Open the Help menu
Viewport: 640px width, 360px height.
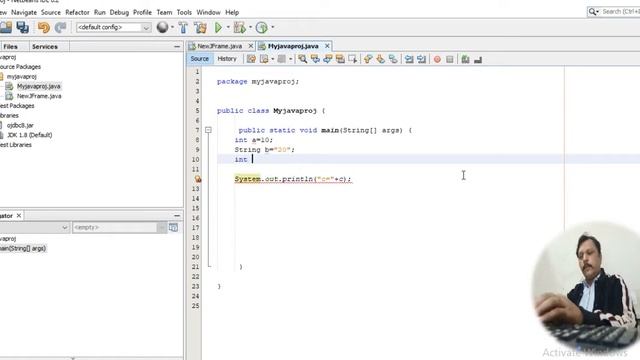click(x=232, y=12)
